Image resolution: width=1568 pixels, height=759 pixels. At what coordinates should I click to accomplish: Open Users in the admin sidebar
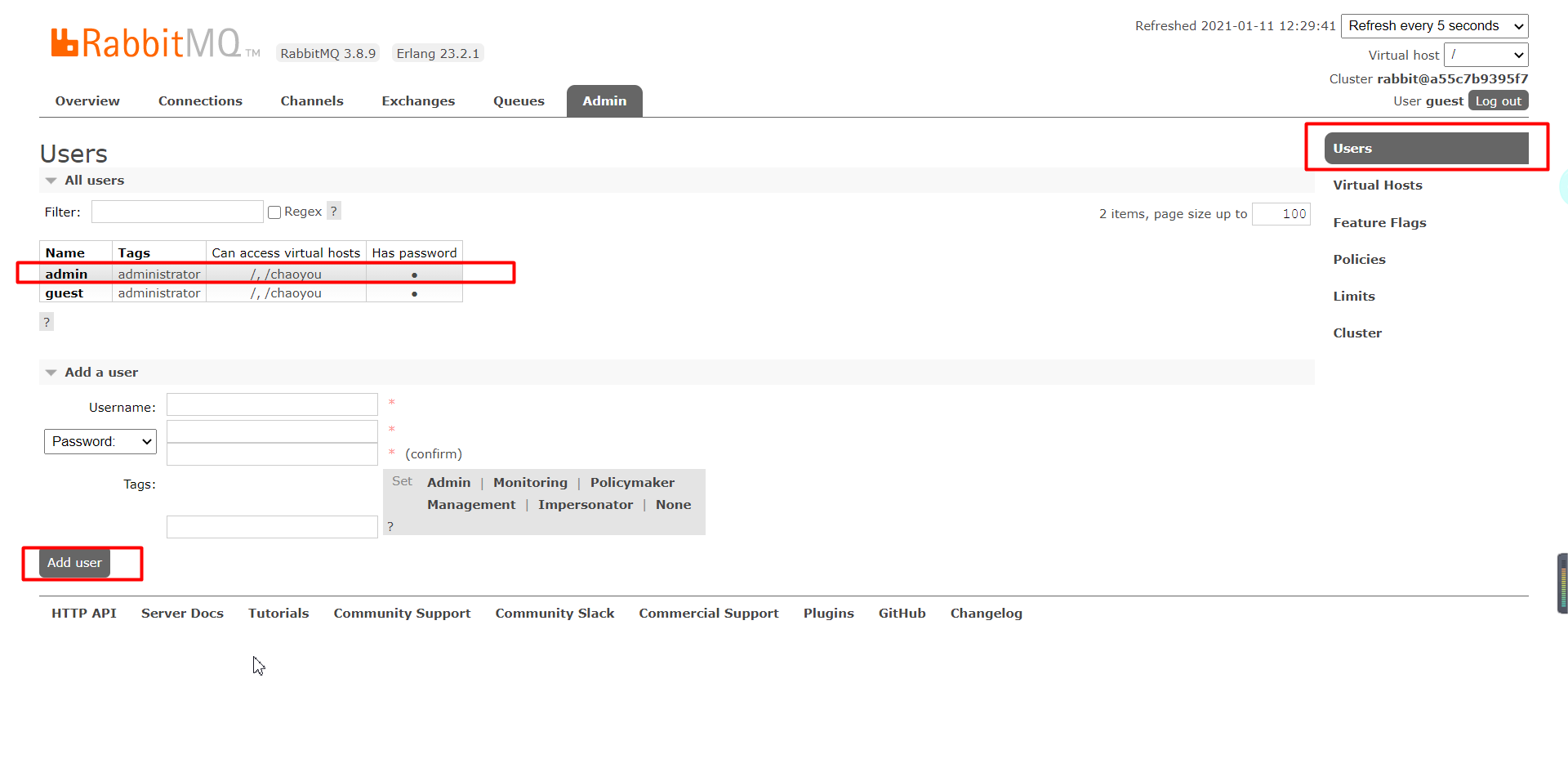point(1426,149)
